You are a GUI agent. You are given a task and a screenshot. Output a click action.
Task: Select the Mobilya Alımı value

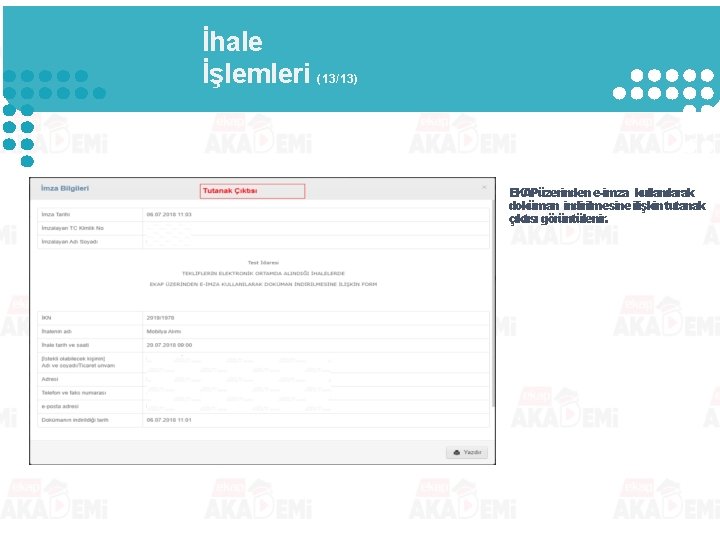[x=163, y=332]
